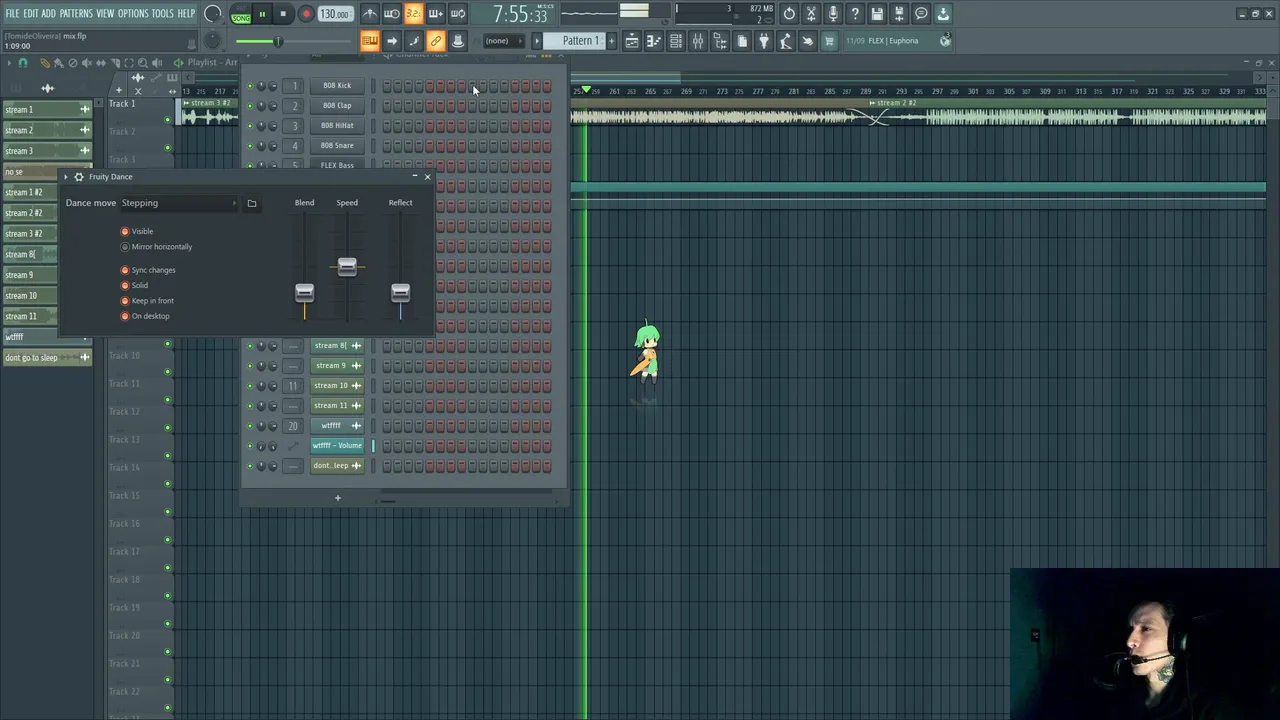
Task: Select the 808 HiHat channel button
Action: coord(337,126)
